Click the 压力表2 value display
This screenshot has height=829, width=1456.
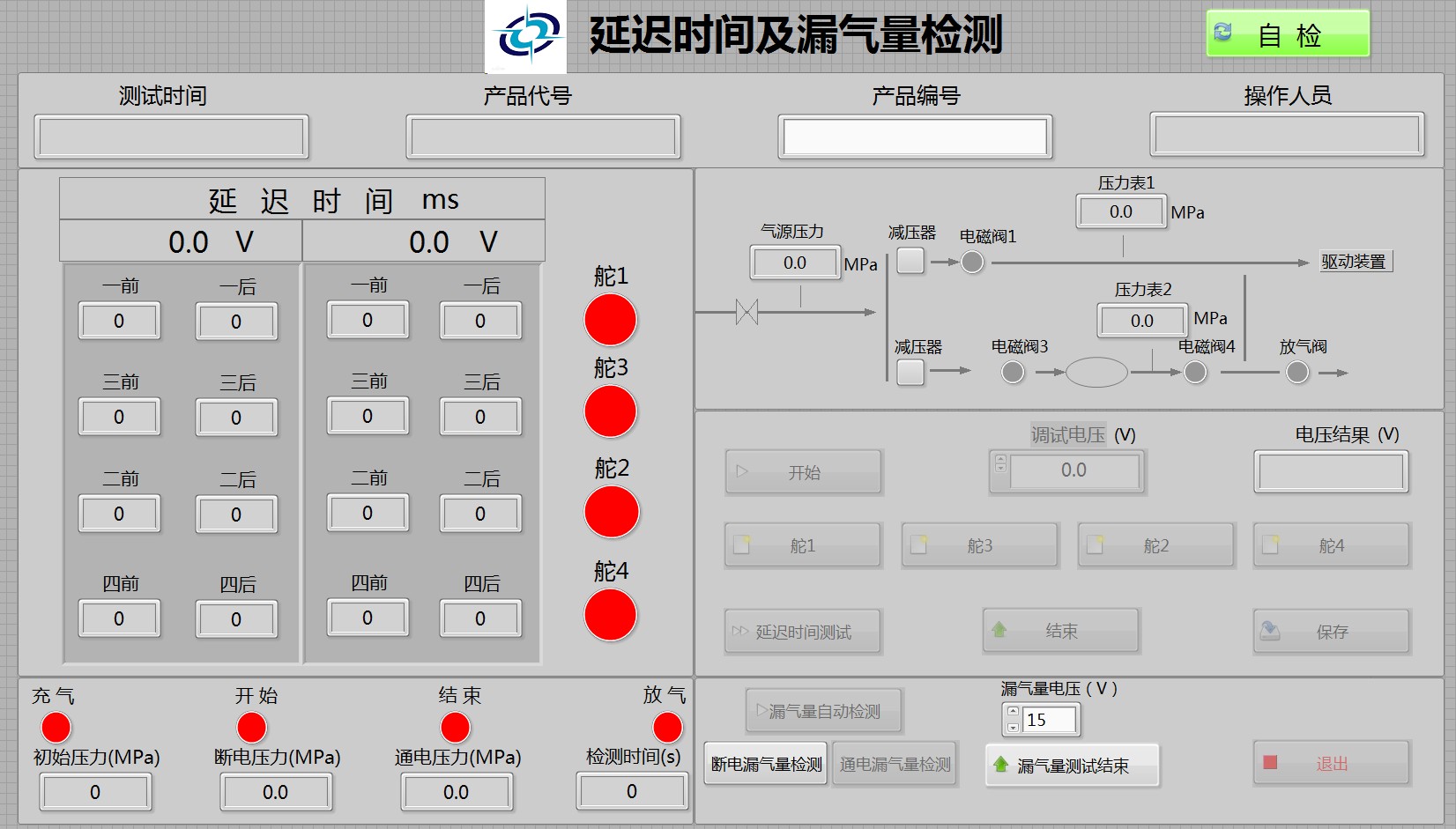pyautogui.click(x=1142, y=321)
